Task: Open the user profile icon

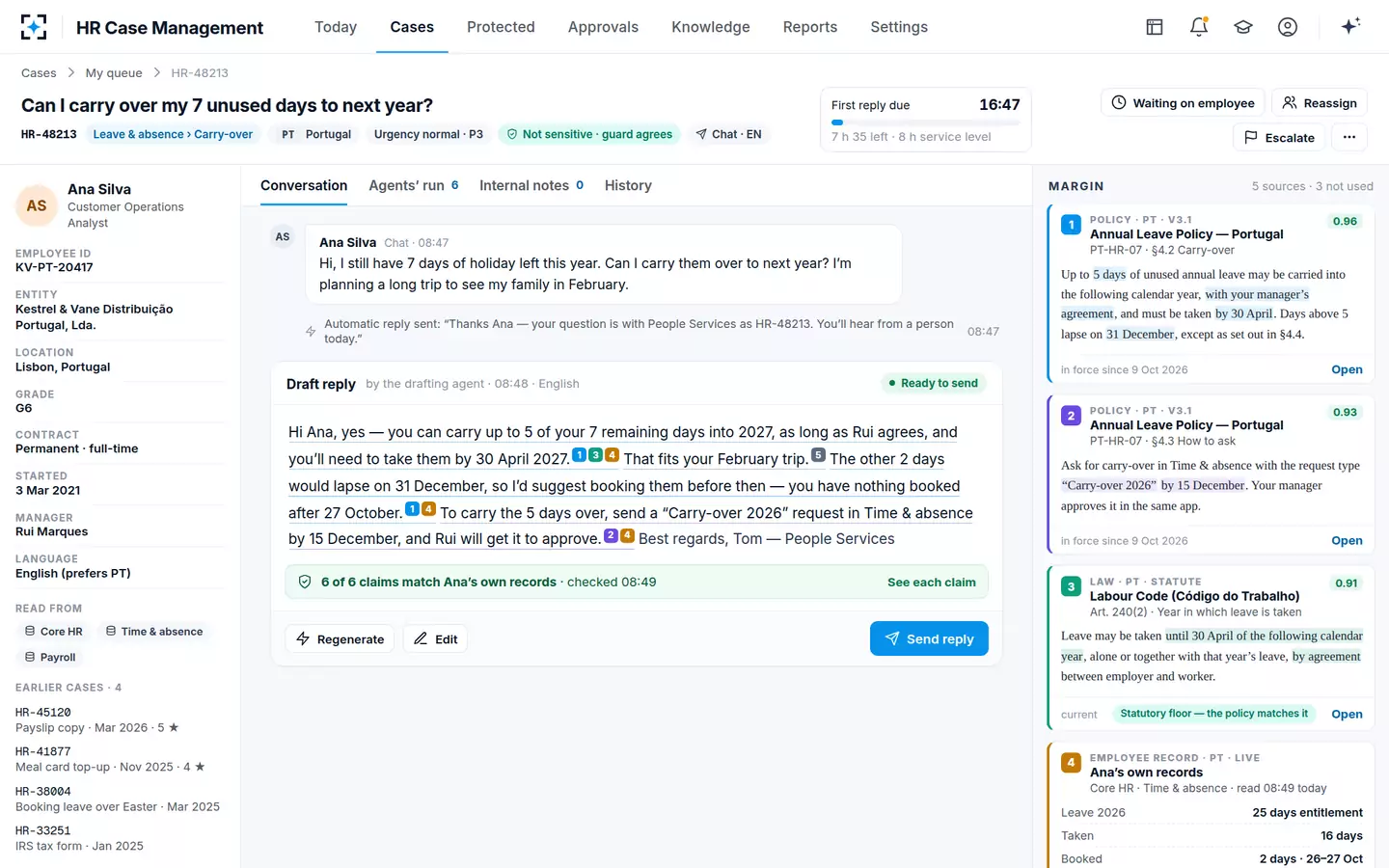Action: click(x=1288, y=27)
